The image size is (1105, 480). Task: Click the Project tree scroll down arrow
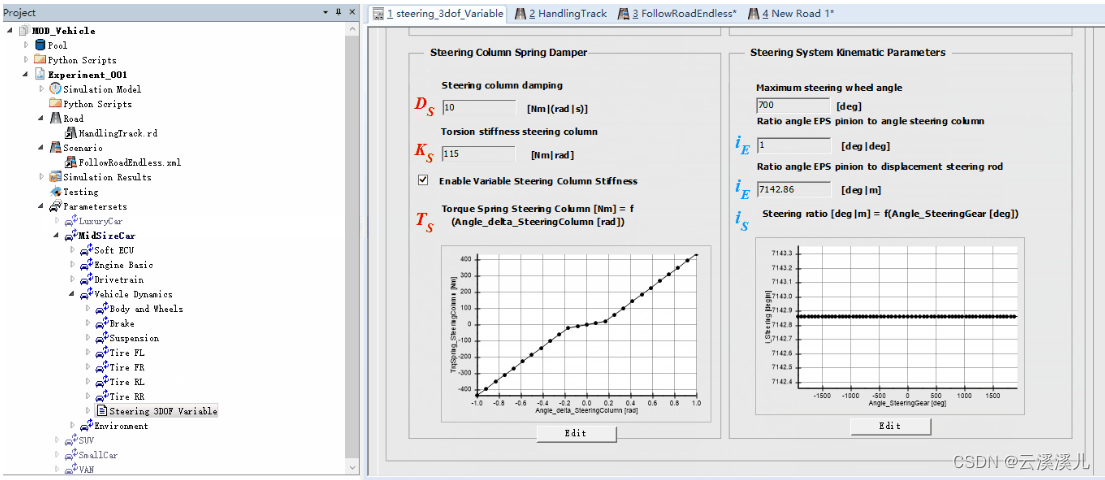click(x=352, y=469)
